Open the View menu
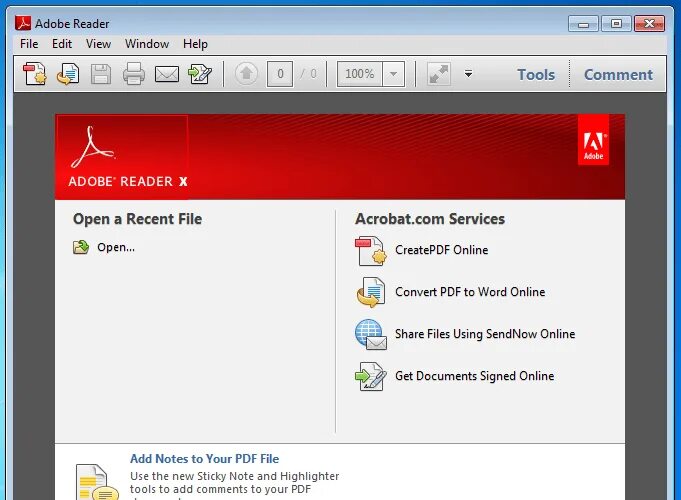 98,44
